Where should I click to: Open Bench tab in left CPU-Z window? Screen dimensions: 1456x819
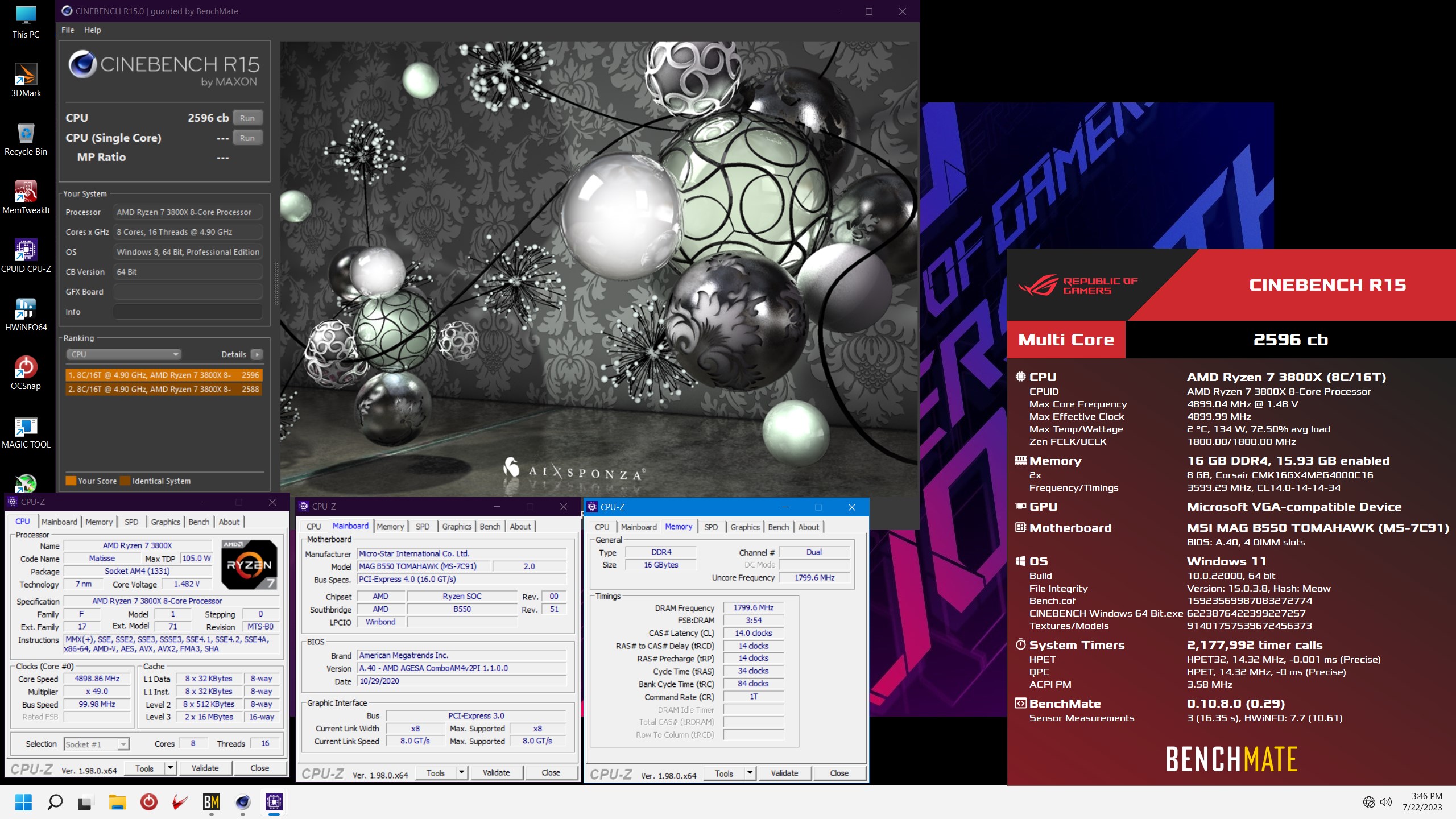point(199,522)
